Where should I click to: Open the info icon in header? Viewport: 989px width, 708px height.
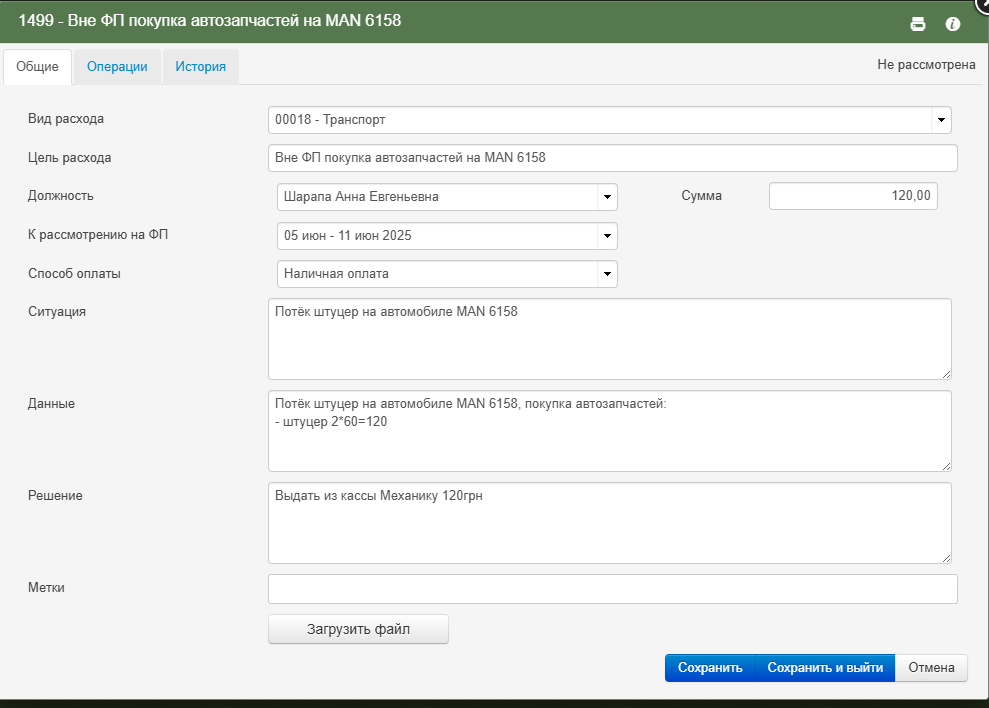[x=952, y=24]
